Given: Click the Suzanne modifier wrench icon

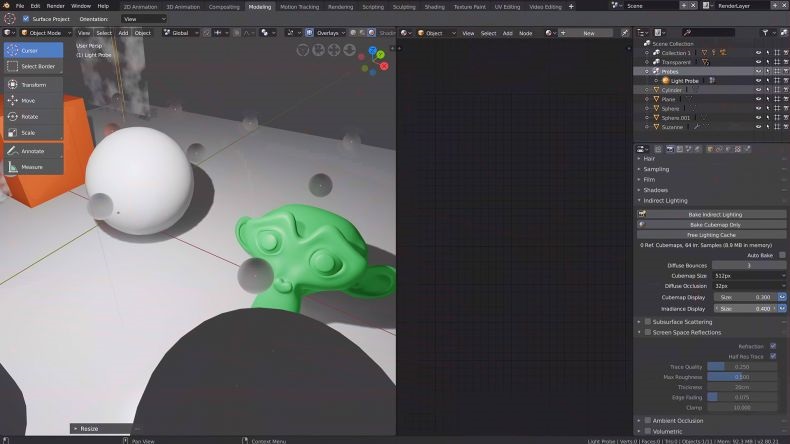Looking at the screenshot, I should 696,127.
